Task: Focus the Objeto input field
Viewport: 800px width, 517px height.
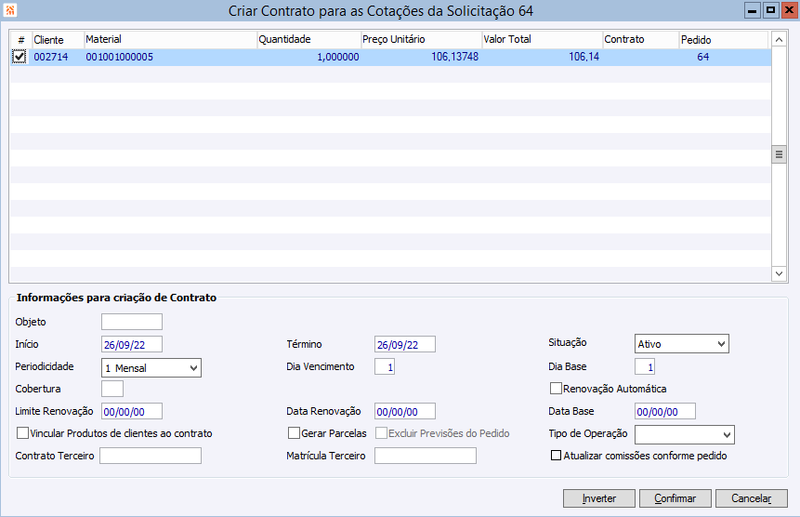Action: 132,322
